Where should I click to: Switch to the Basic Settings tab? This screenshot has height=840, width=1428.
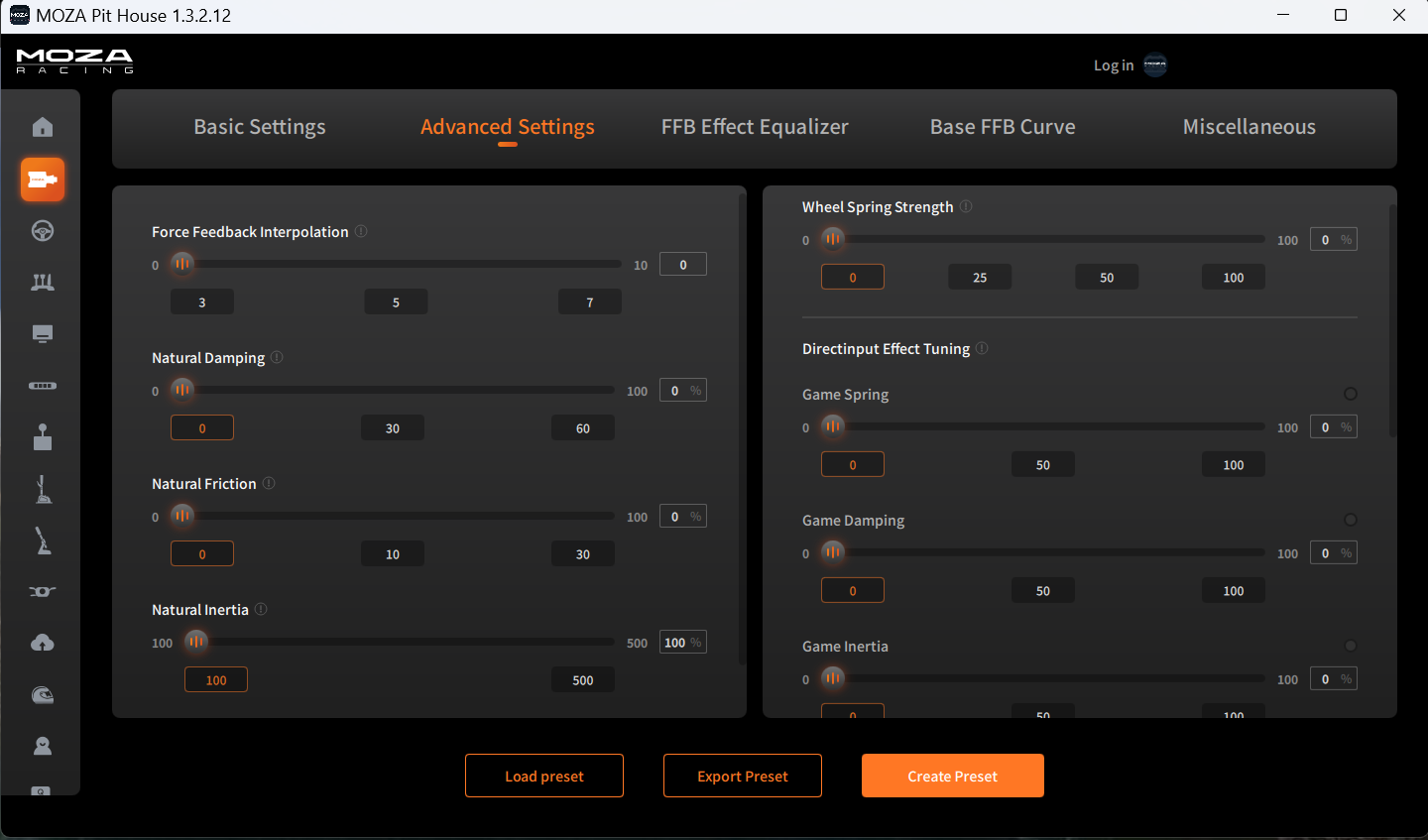pos(260,127)
